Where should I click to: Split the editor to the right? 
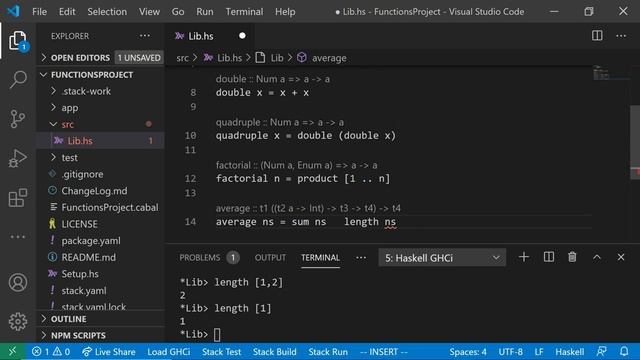[597, 36]
